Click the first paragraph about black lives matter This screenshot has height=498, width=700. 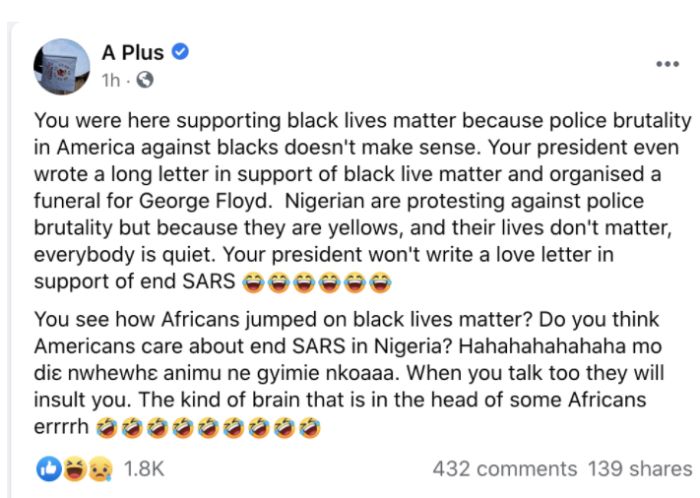tap(362, 201)
